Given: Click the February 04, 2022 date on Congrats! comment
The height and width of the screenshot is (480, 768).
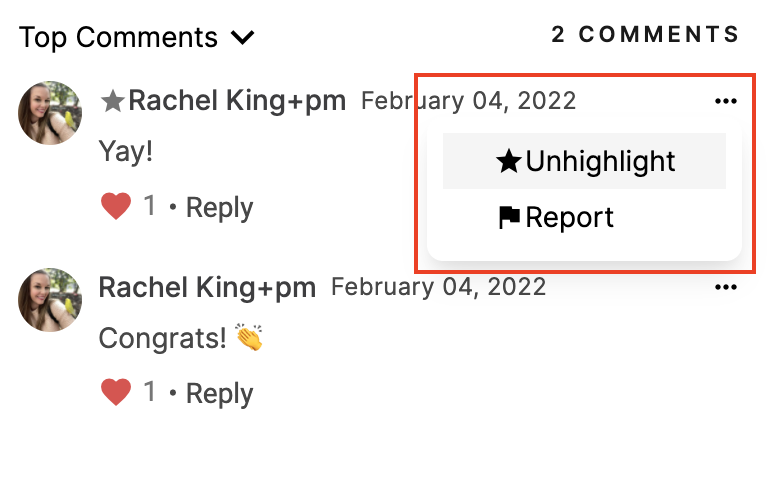Looking at the screenshot, I should 438,287.
